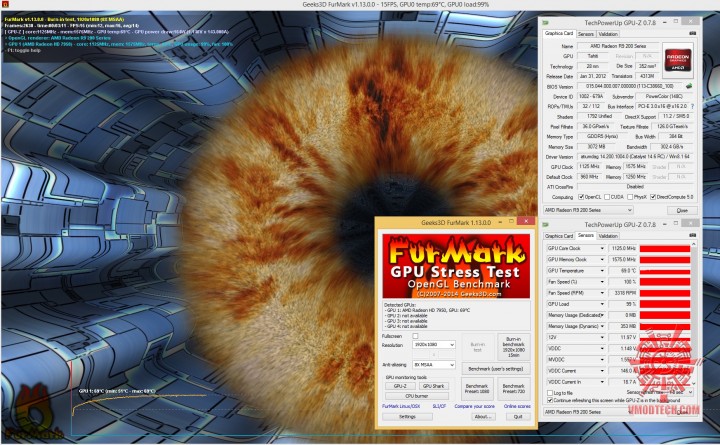720x445 pixels.
Task: Click the GPU Load red graph bar
Action: point(664,304)
